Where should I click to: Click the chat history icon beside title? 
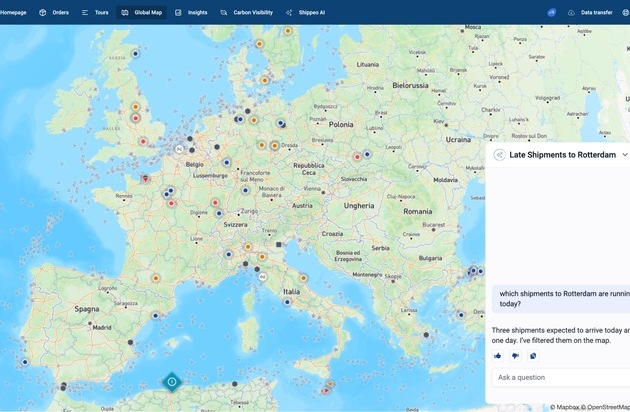coord(499,155)
